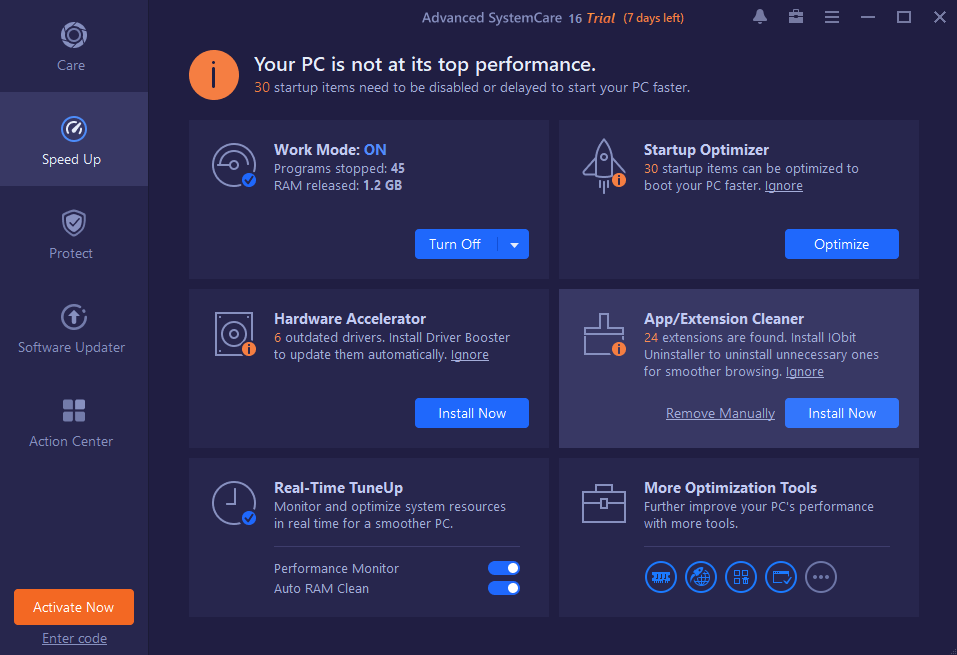The width and height of the screenshot is (957, 655).
Task: Click the 'Real-Time TuneUp' heading
Action: (338, 488)
